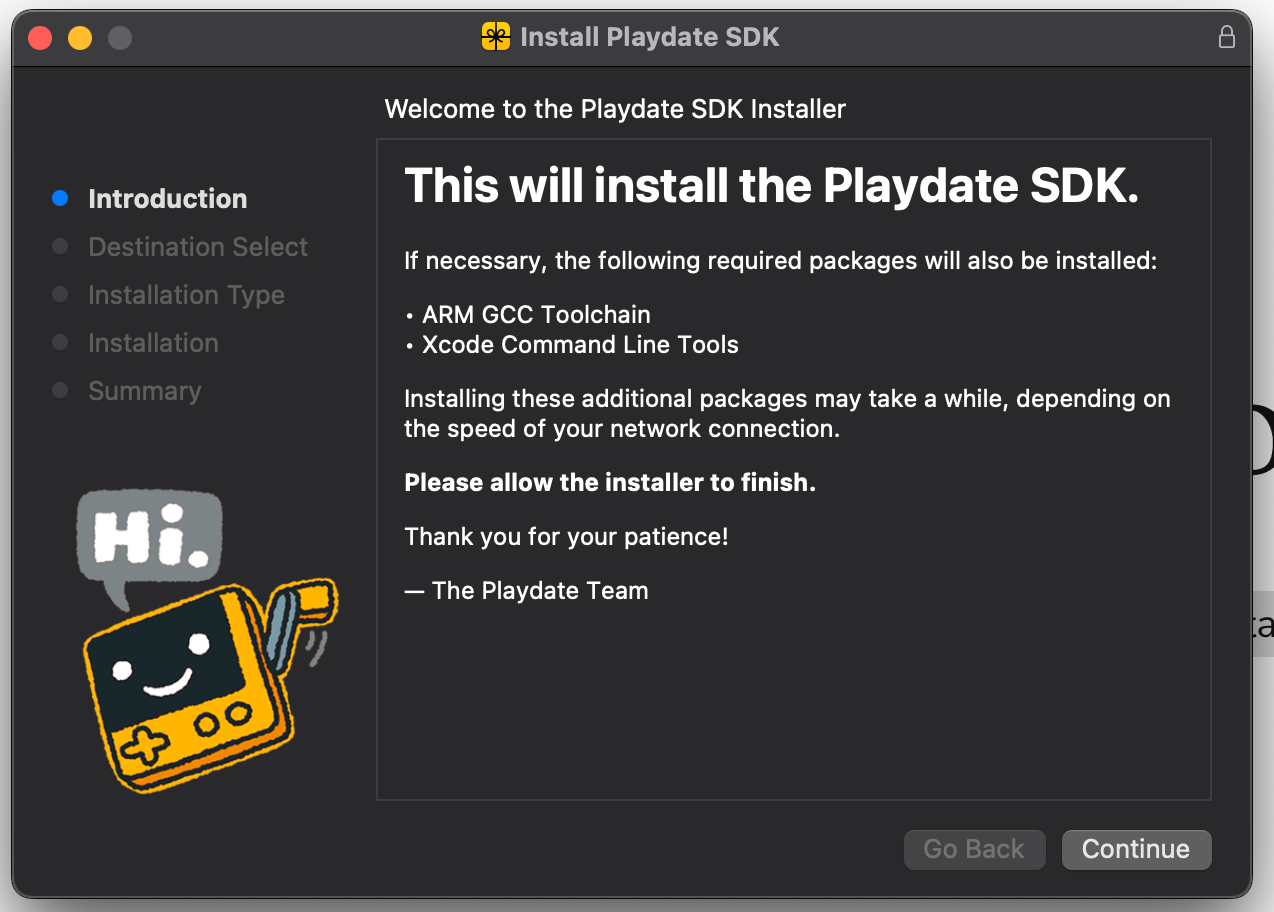Click the 'Hi.' speech bubble graphic
The image size is (1274, 912).
pos(148,535)
